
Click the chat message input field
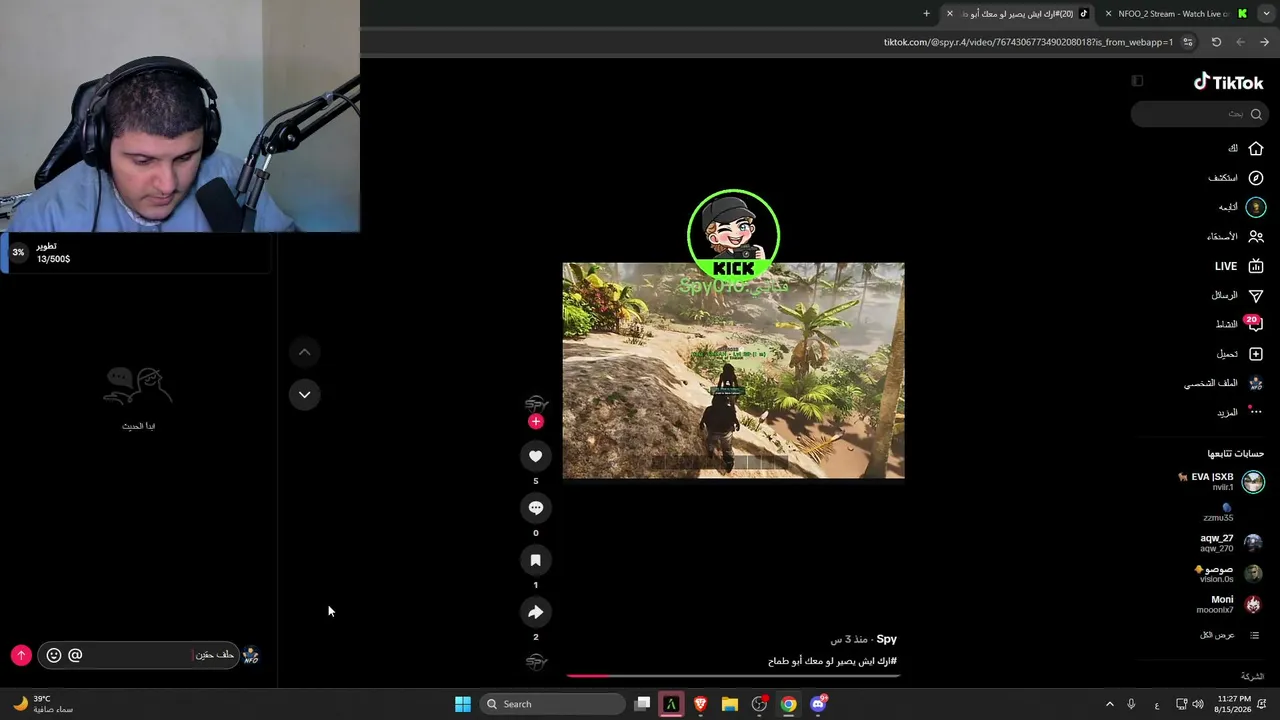tap(138, 655)
